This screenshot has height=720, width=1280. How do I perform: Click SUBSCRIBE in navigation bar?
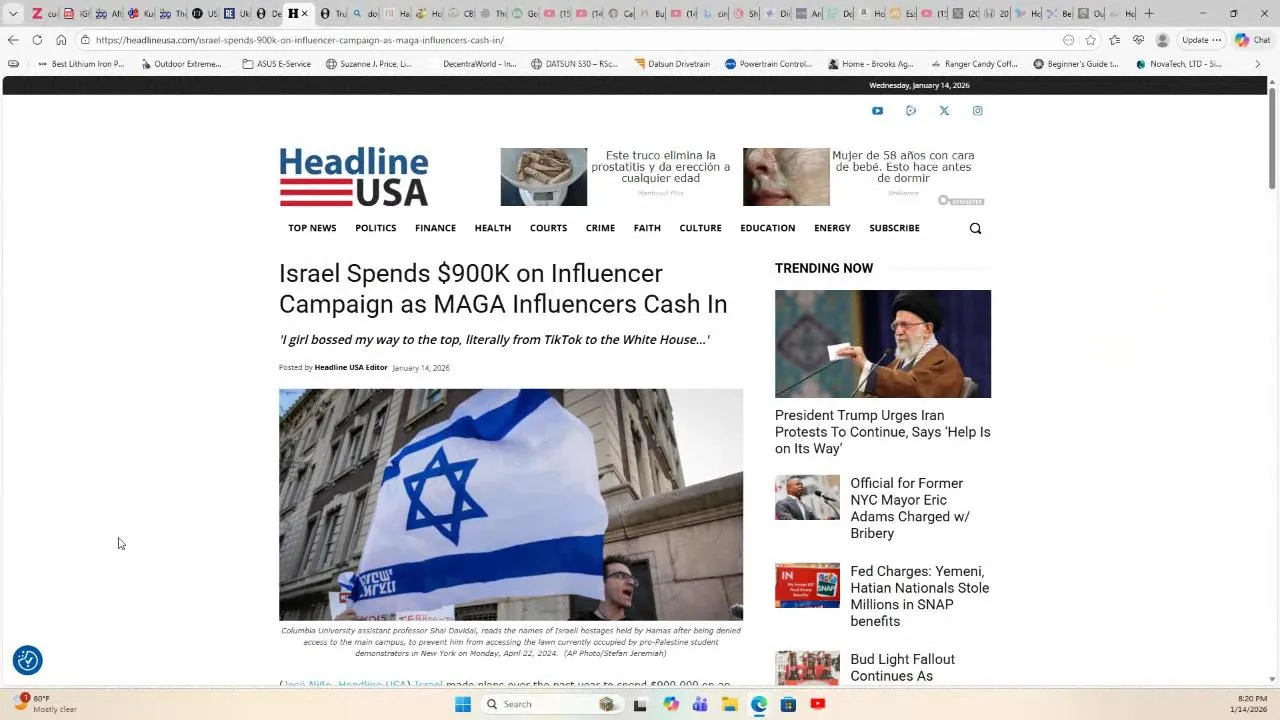(894, 228)
